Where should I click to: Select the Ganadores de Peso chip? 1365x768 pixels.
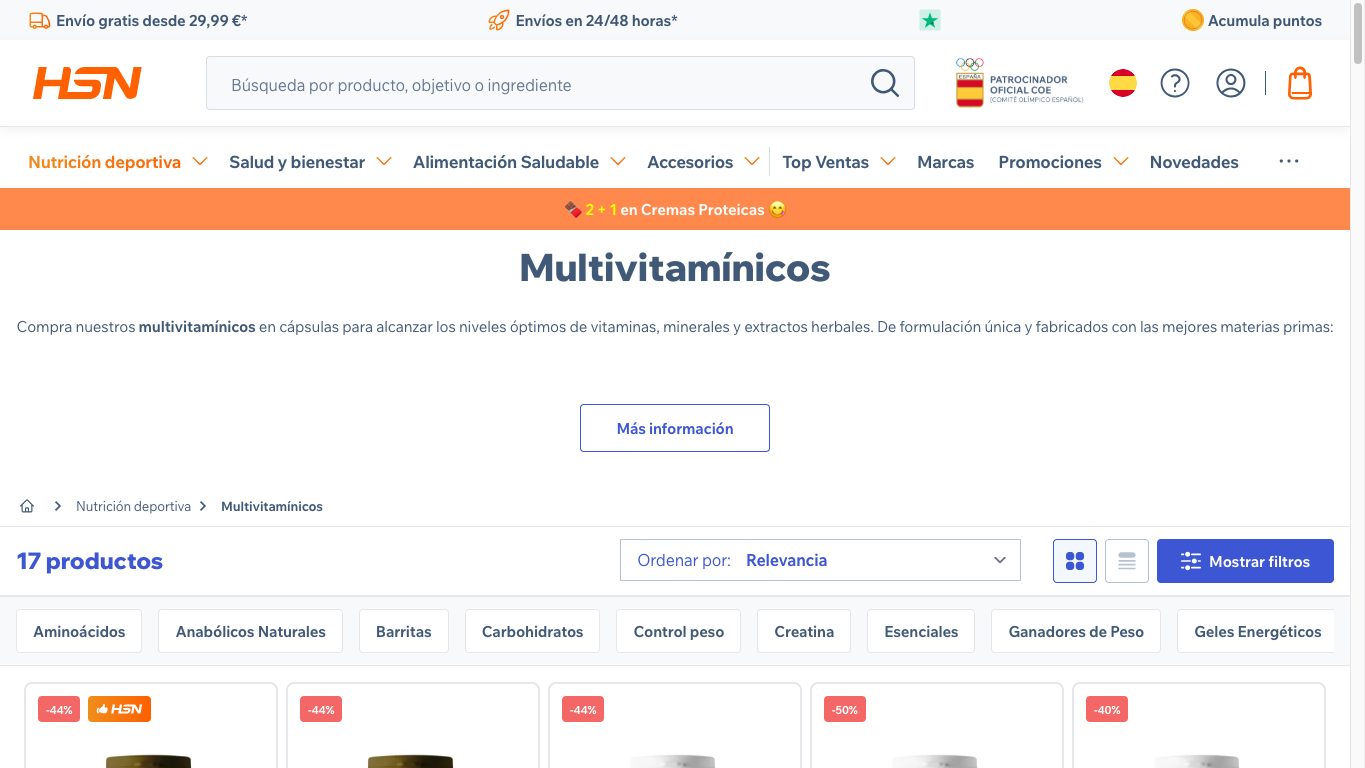pyautogui.click(x=1076, y=631)
